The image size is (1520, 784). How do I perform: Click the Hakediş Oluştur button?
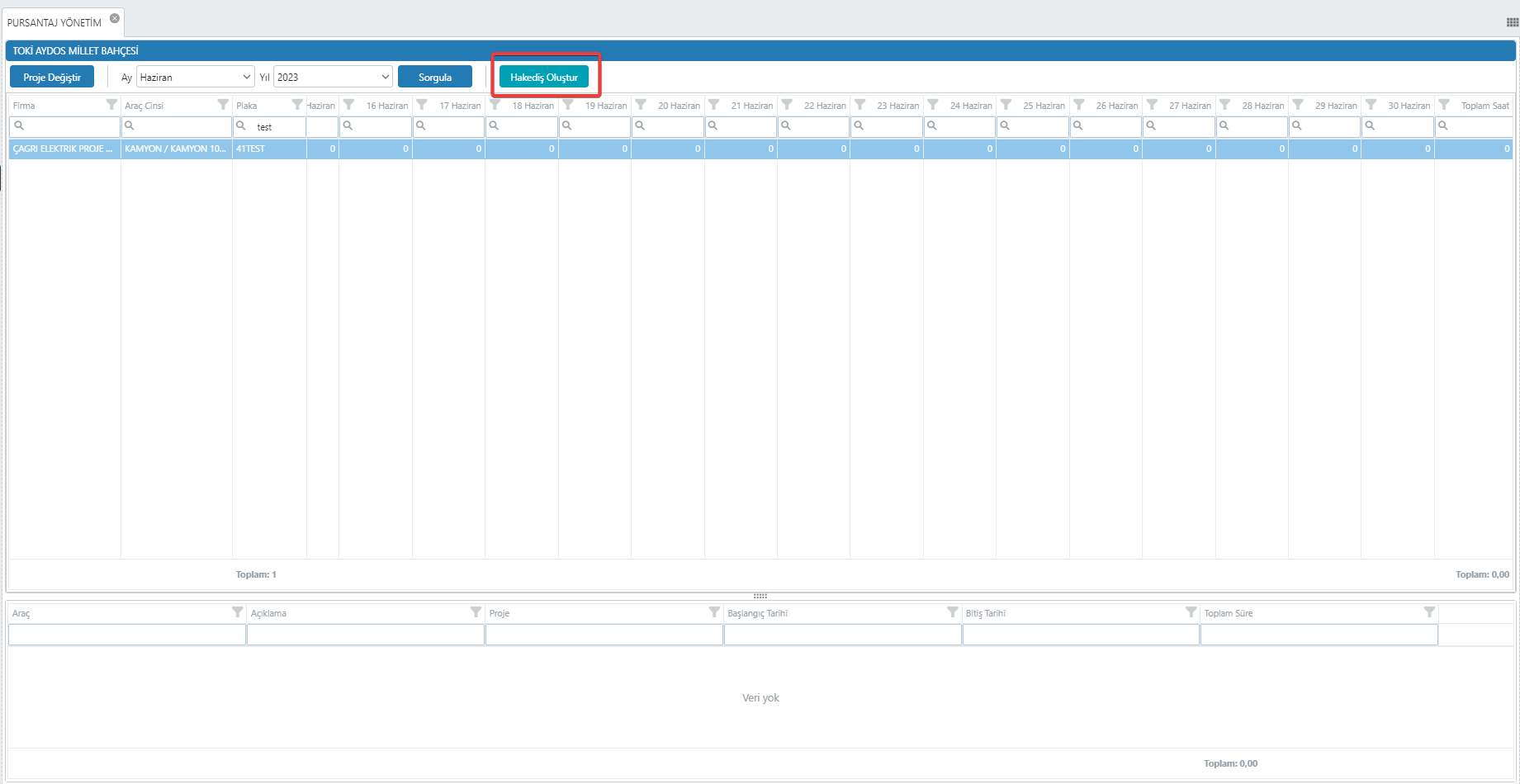[544, 77]
